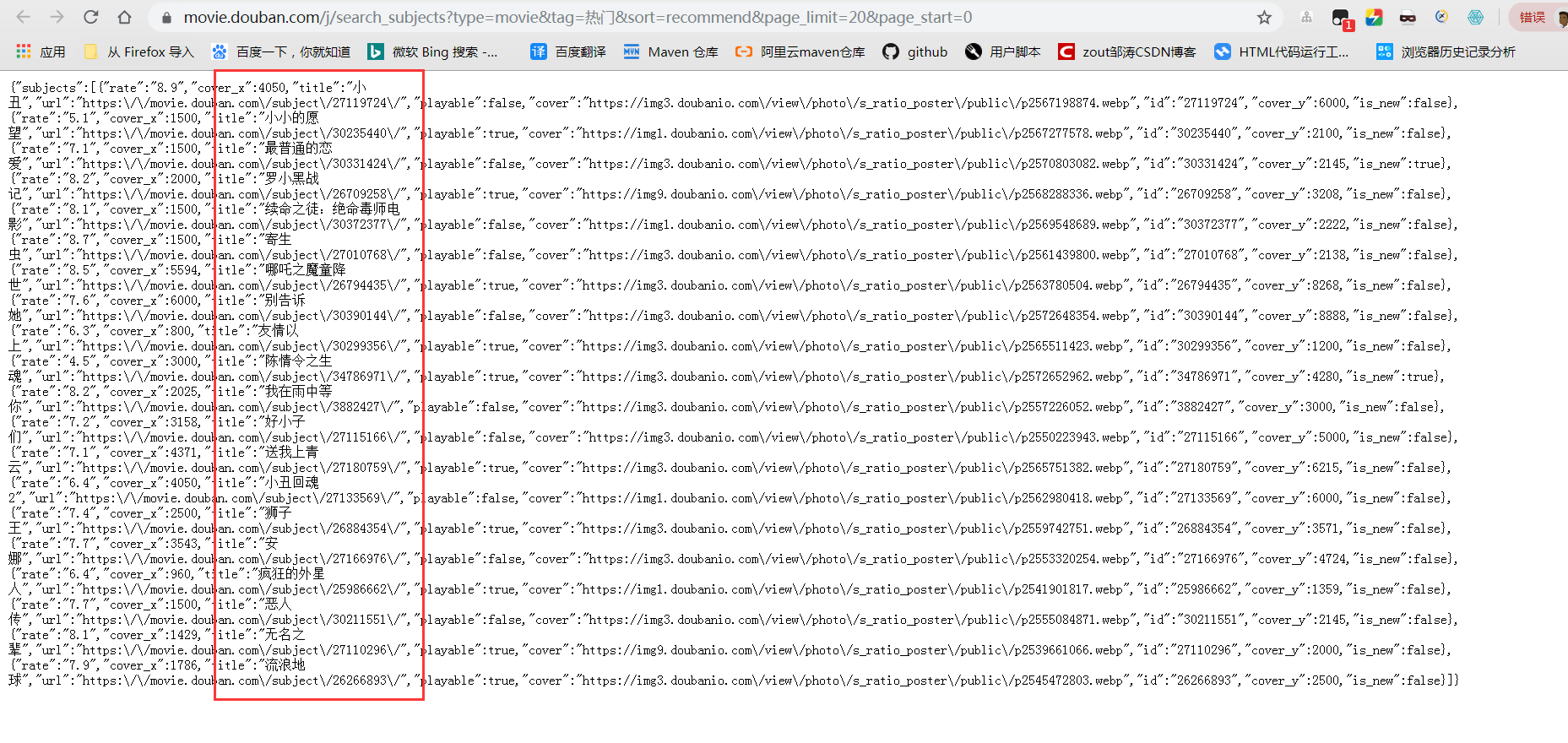The width and height of the screenshot is (1568, 743).
Task: Open the circular blue-yellow extension icon
Action: pos(1441,17)
